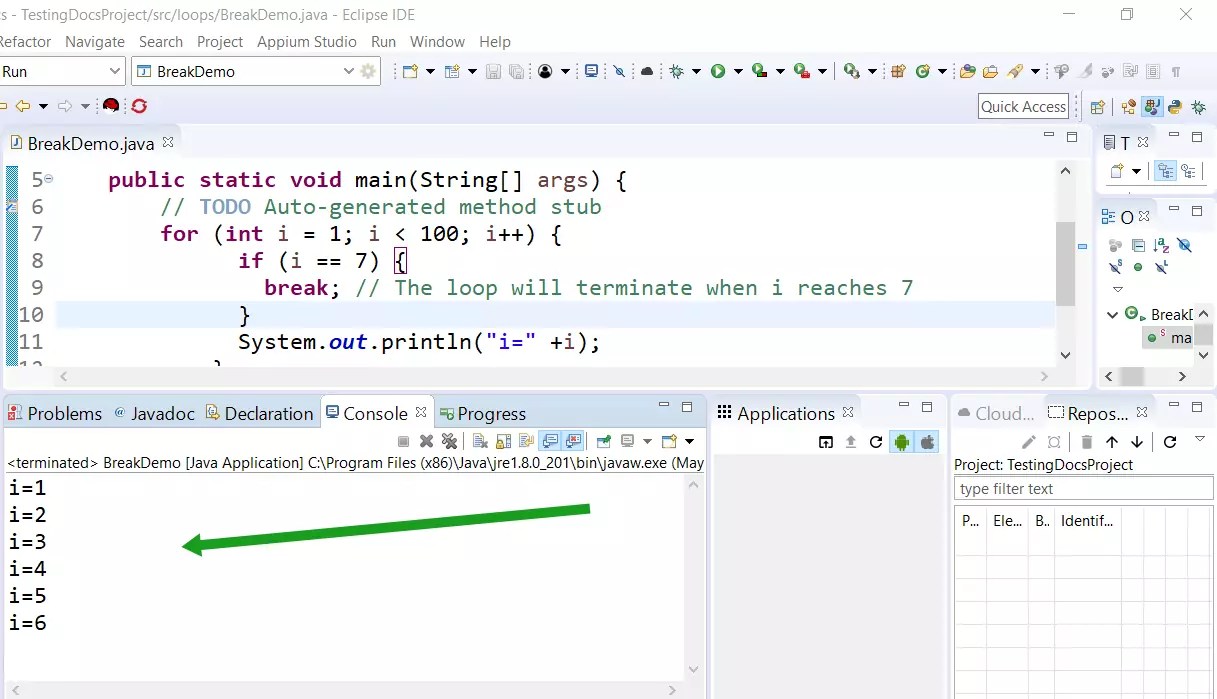Click the Quick Access search field
Viewport: 1217px width, 699px height.
click(x=1023, y=107)
